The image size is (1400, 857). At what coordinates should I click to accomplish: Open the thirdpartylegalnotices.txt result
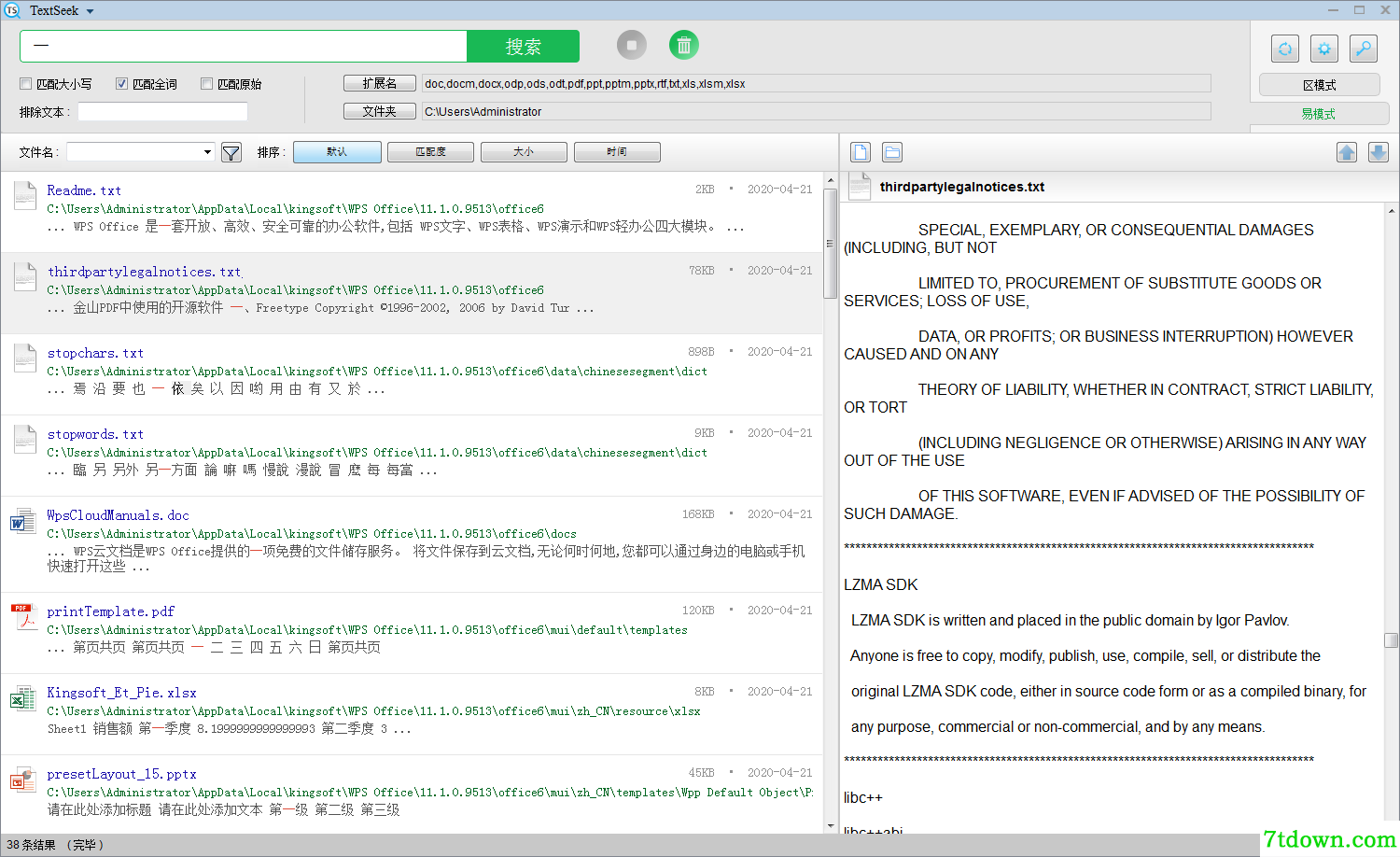coord(145,272)
